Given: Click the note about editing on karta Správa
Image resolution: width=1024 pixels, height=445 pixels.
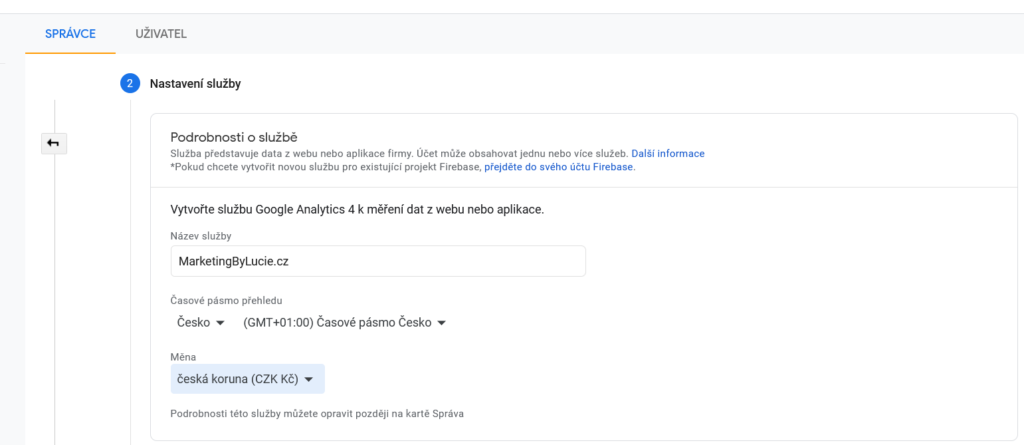Looking at the screenshot, I should [317, 414].
